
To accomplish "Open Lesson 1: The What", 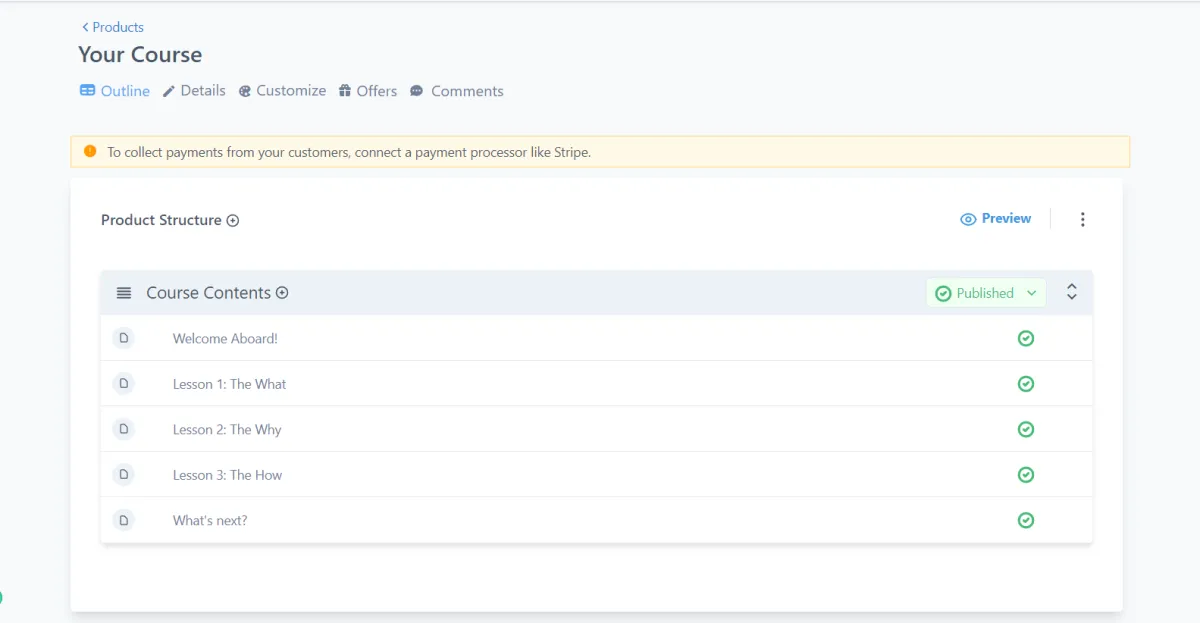I will click(229, 384).
